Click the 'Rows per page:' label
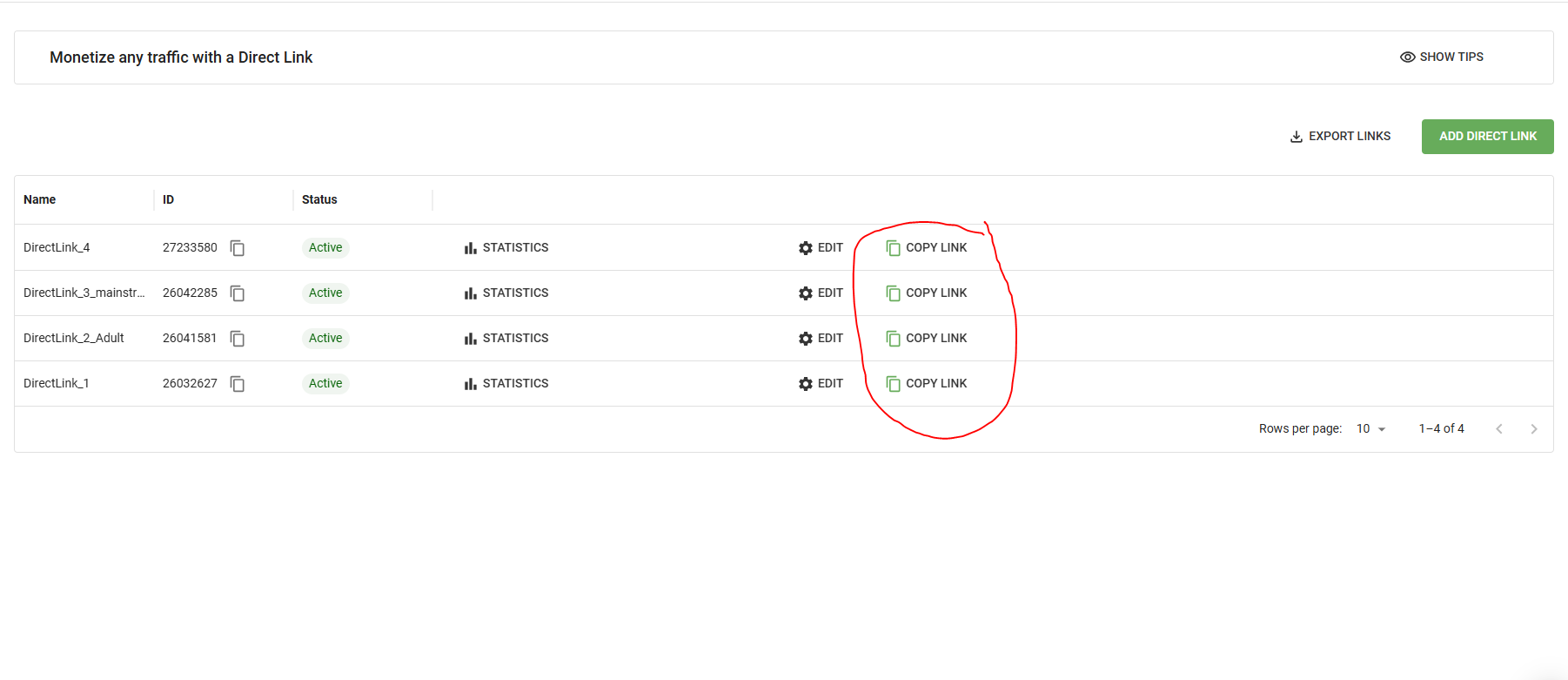 click(1300, 429)
